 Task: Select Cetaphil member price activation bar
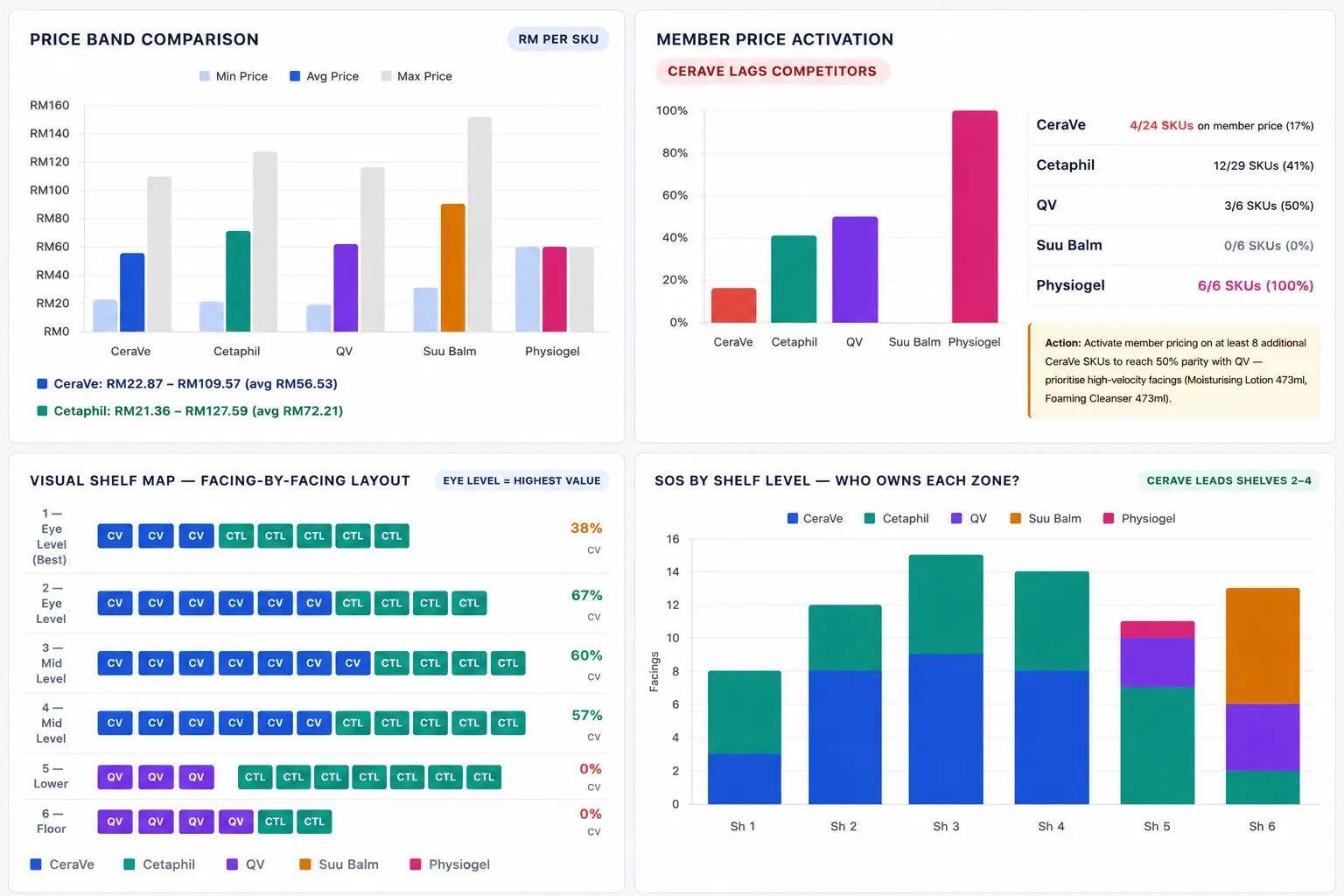(794, 279)
